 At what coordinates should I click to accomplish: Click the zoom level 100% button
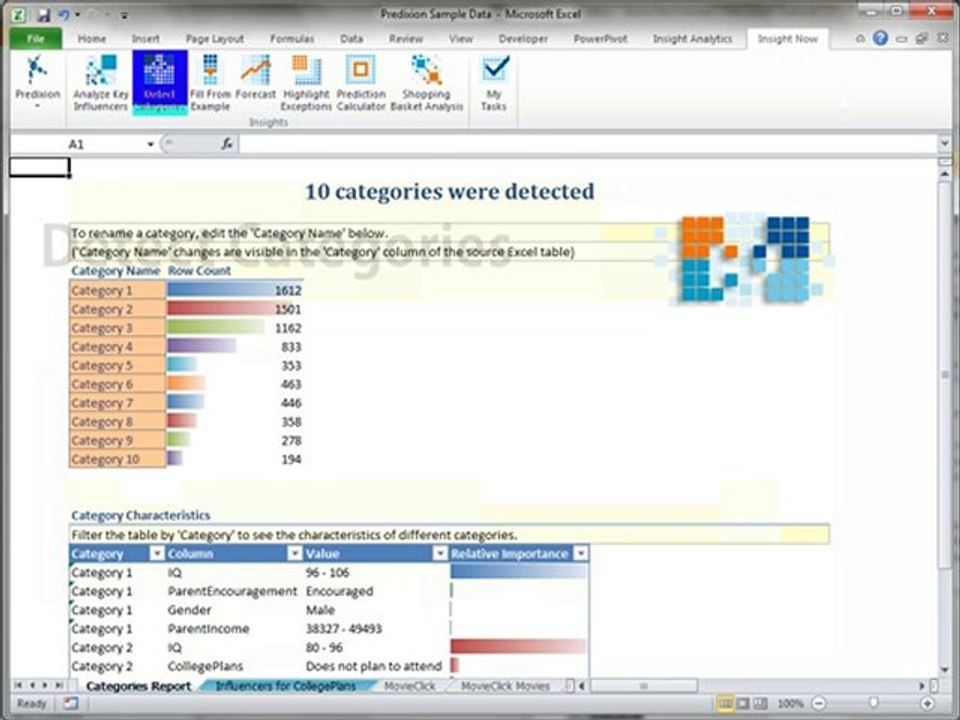(790, 703)
